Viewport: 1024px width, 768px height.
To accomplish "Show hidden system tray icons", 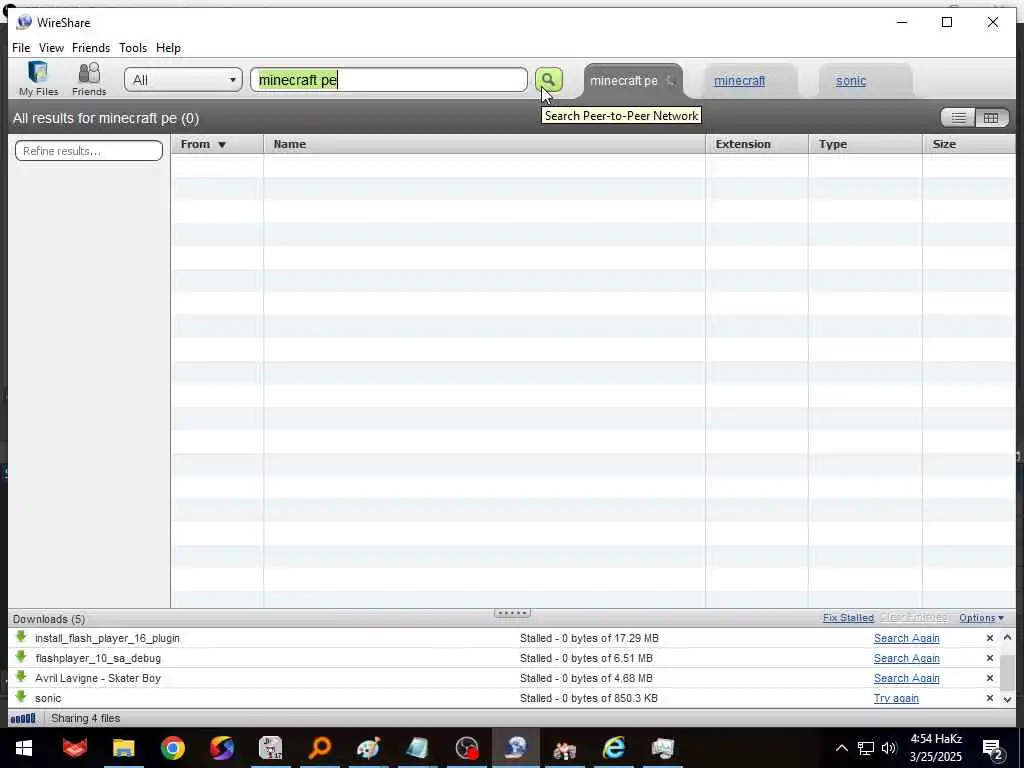I will click(841, 748).
